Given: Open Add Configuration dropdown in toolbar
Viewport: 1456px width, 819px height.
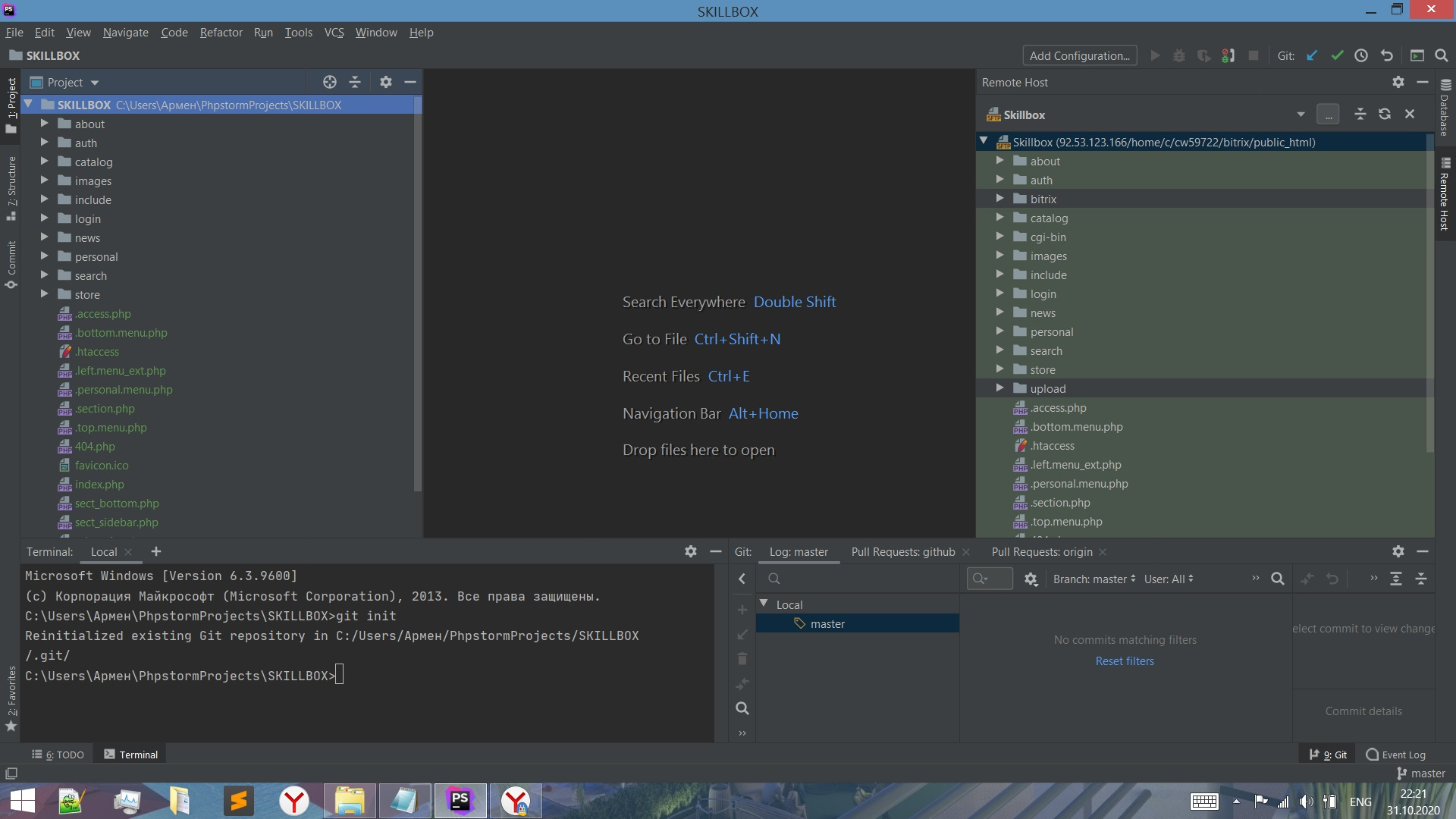Looking at the screenshot, I should [1079, 55].
